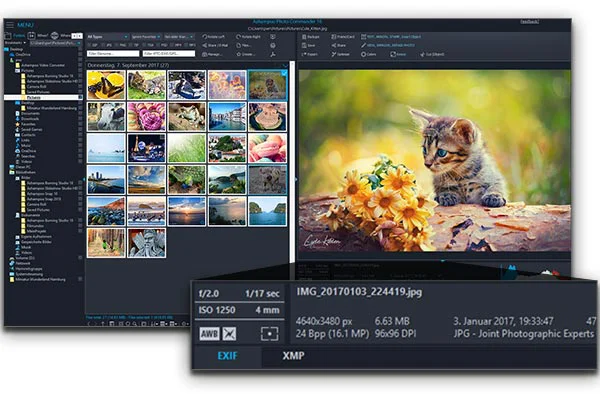The height and width of the screenshot is (398, 600).
Task: Open the folder path combo box
Action: pos(55,43)
